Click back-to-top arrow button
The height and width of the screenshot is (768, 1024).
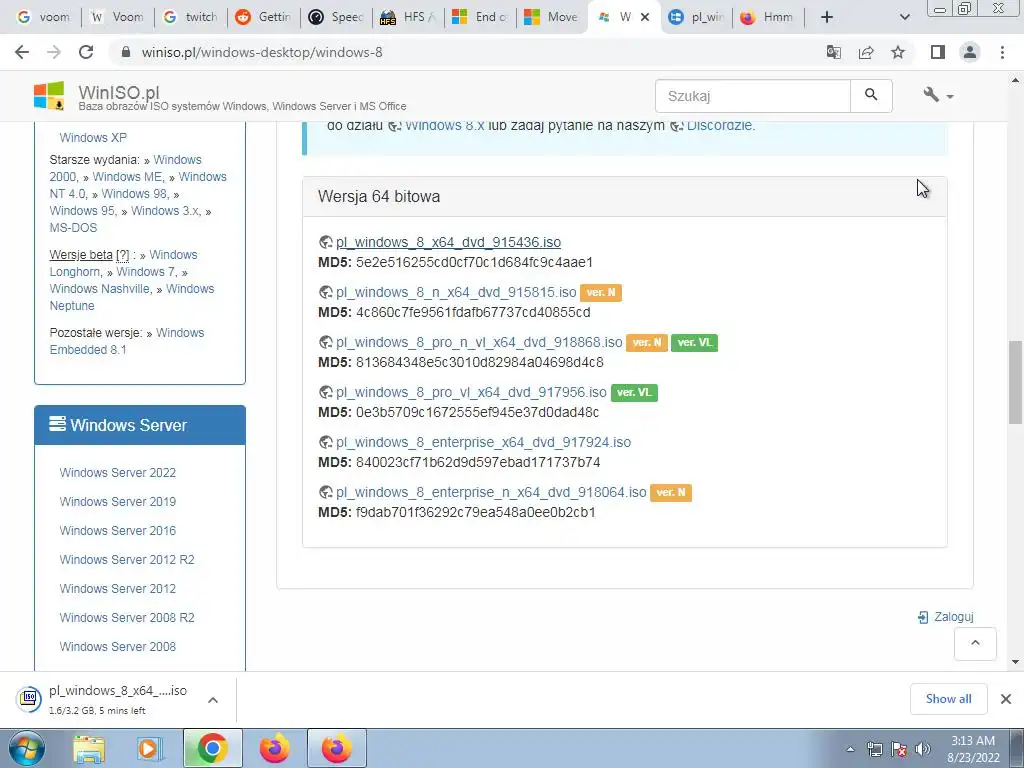pyautogui.click(x=975, y=643)
